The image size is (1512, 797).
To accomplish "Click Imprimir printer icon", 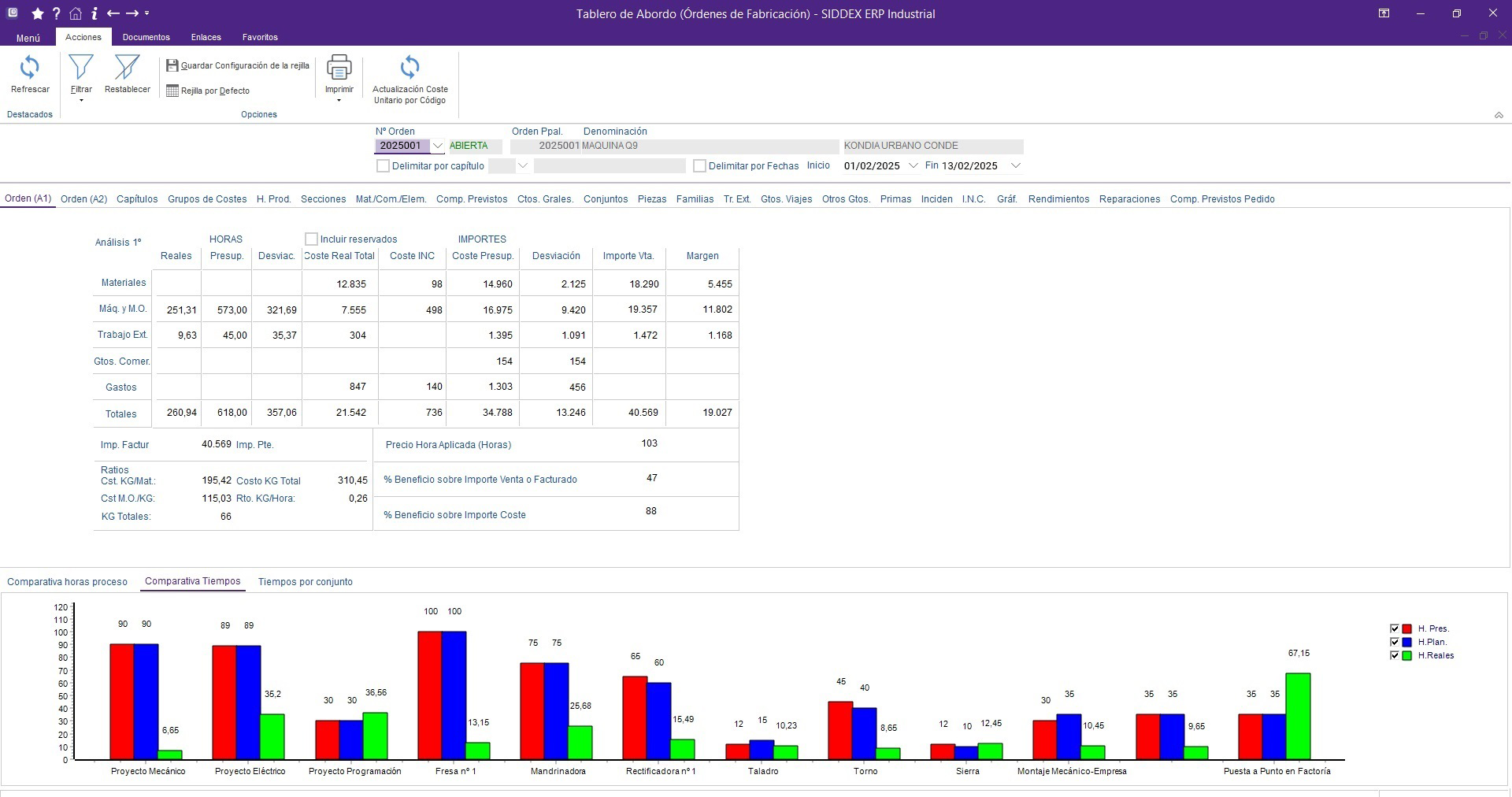I will coord(339,69).
